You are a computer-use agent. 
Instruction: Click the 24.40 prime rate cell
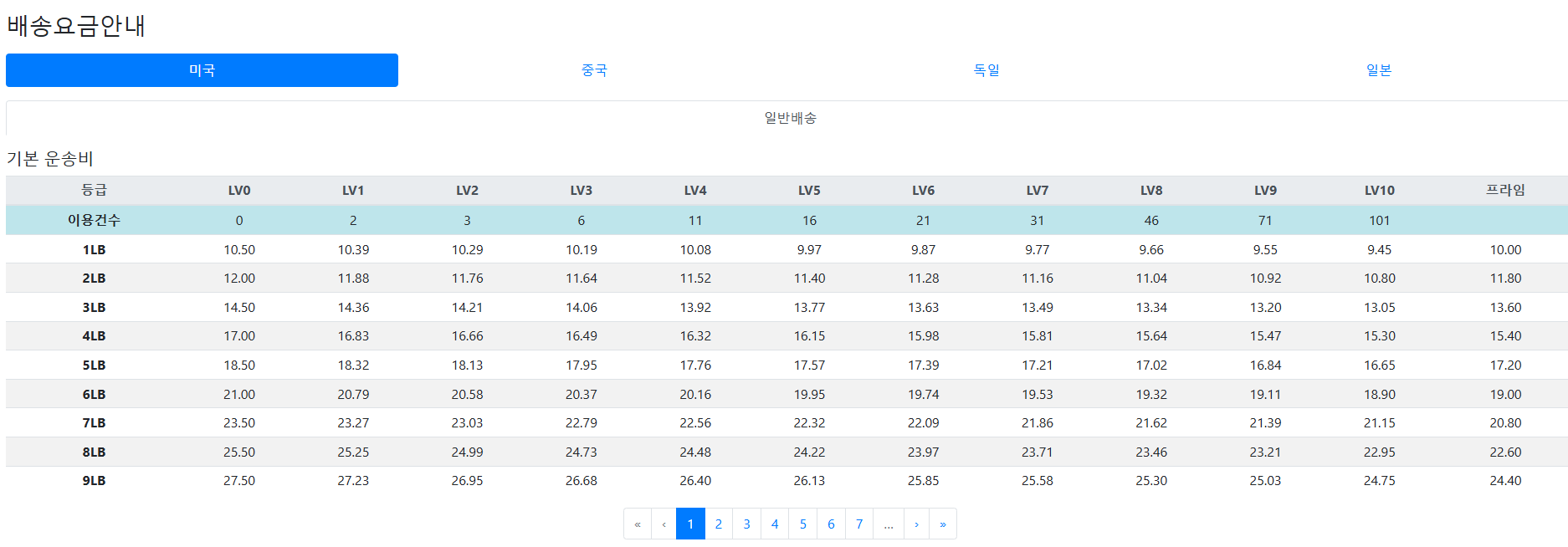(1505, 480)
